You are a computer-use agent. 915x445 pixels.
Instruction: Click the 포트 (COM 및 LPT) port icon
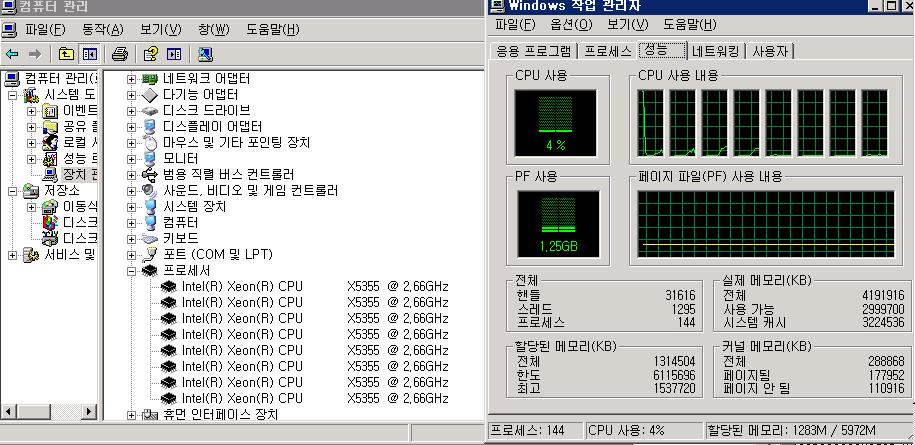[150, 254]
